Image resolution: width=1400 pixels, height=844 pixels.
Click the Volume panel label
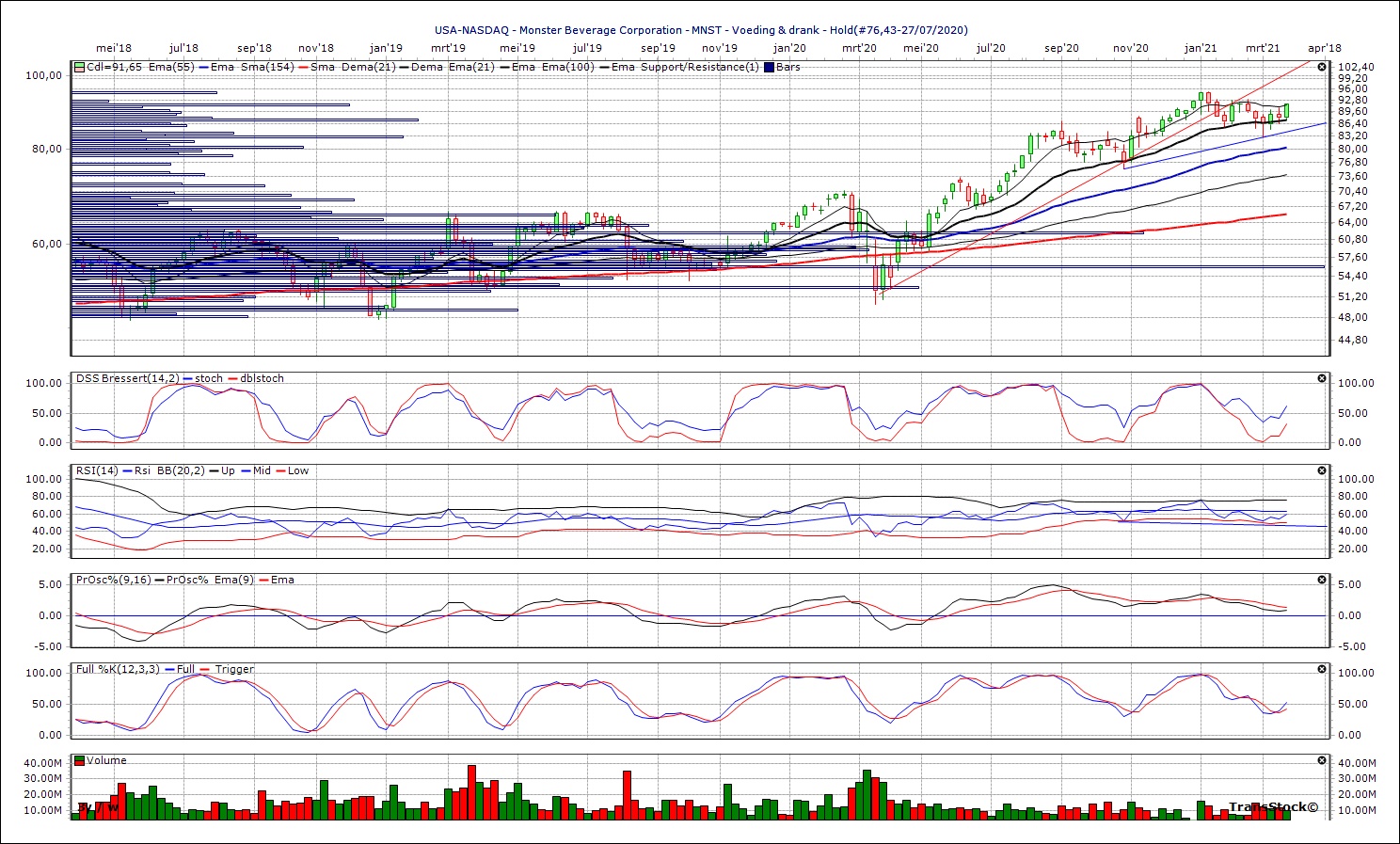[107, 760]
